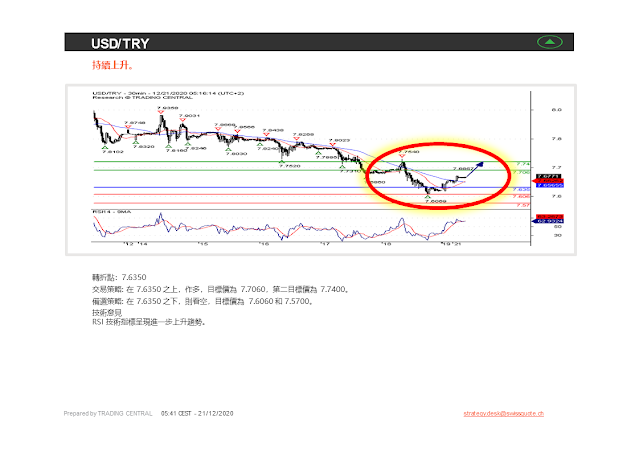Select the RSI 技術指標 comment sentence

click(x=149, y=322)
